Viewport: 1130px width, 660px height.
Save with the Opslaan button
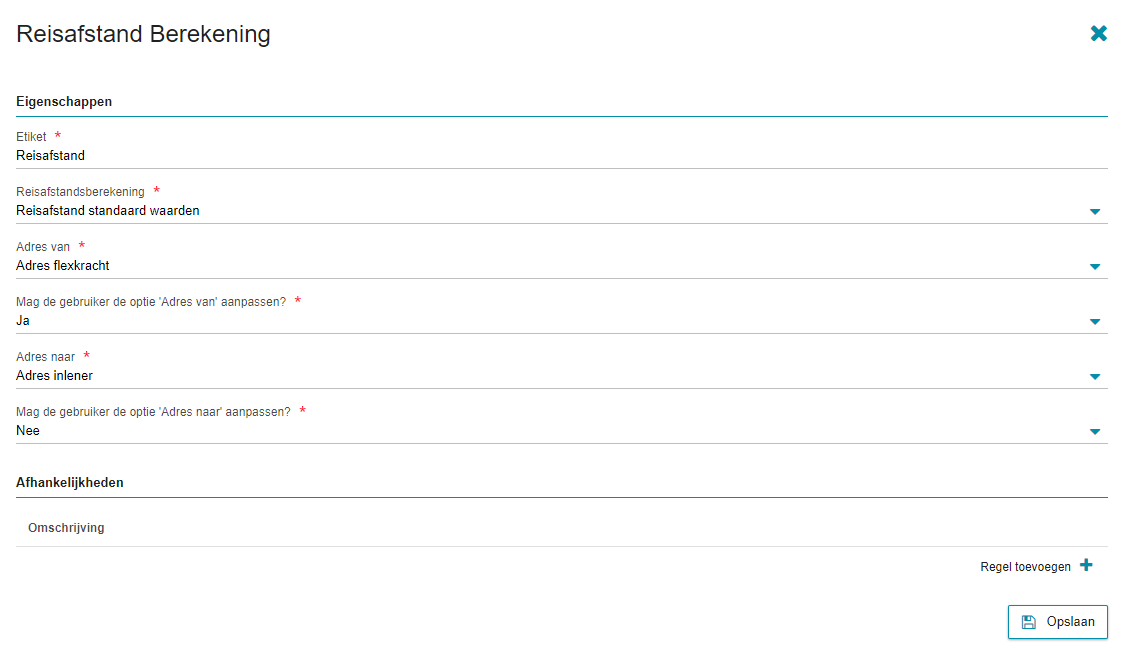click(x=1057, y=622)
